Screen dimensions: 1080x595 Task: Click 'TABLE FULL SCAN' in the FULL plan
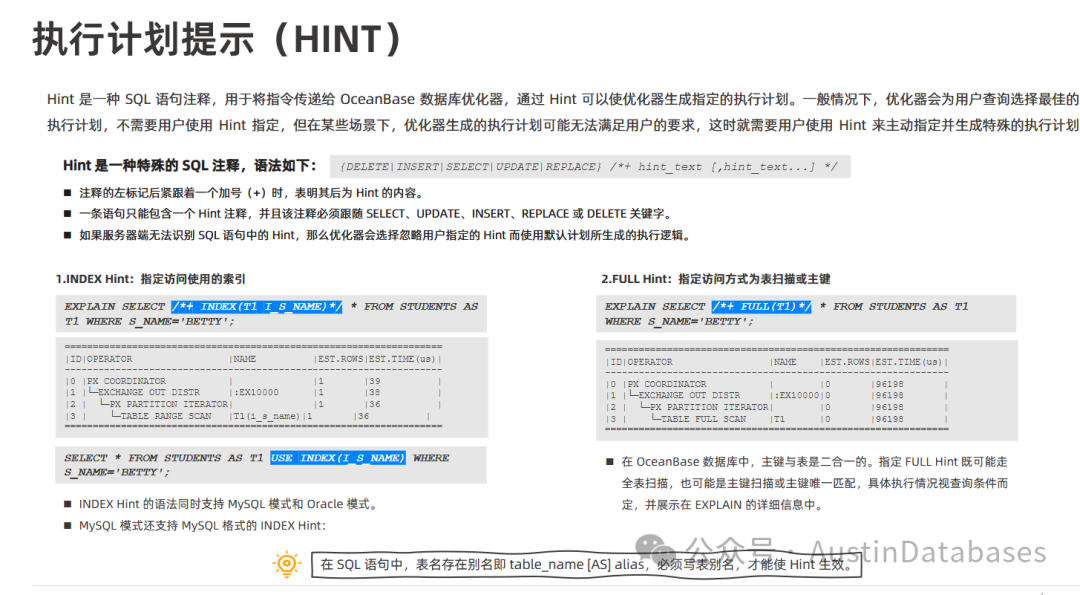703,419
